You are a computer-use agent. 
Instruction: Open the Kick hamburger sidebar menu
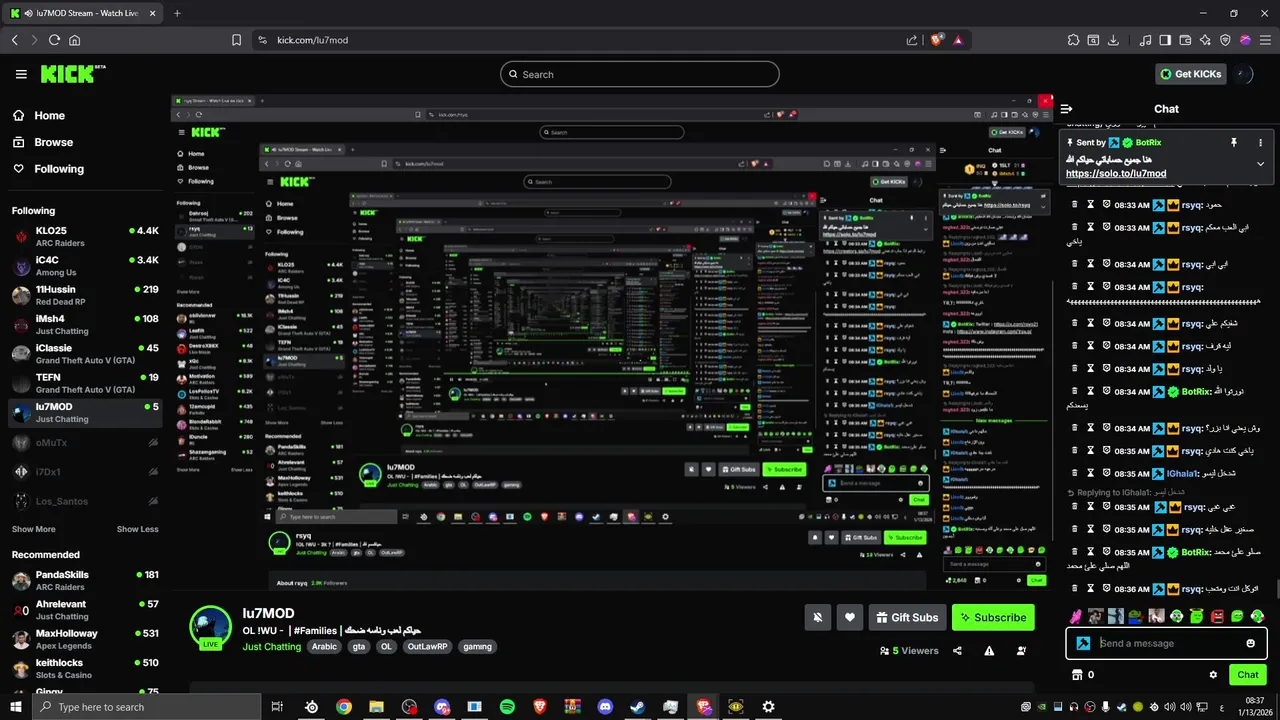21,74
